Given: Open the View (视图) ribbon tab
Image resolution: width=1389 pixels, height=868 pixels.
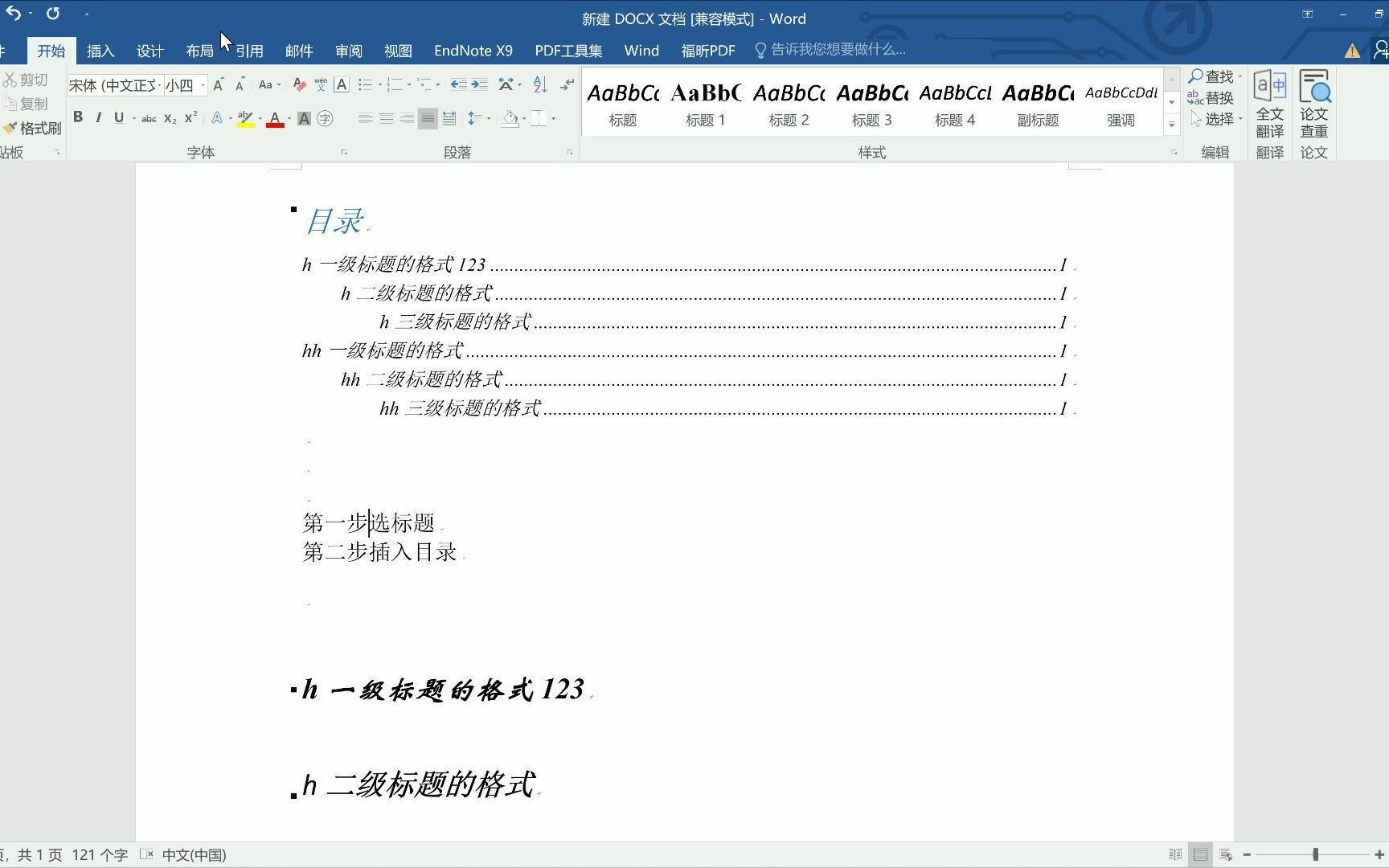Looking at the screenshot, I should coord(398,51).
